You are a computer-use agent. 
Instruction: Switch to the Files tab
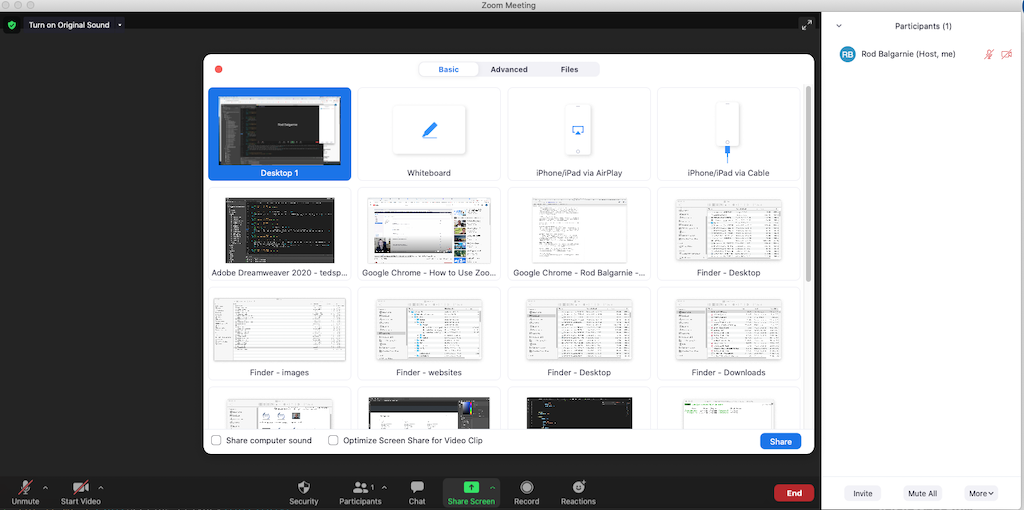pos(569,70)
